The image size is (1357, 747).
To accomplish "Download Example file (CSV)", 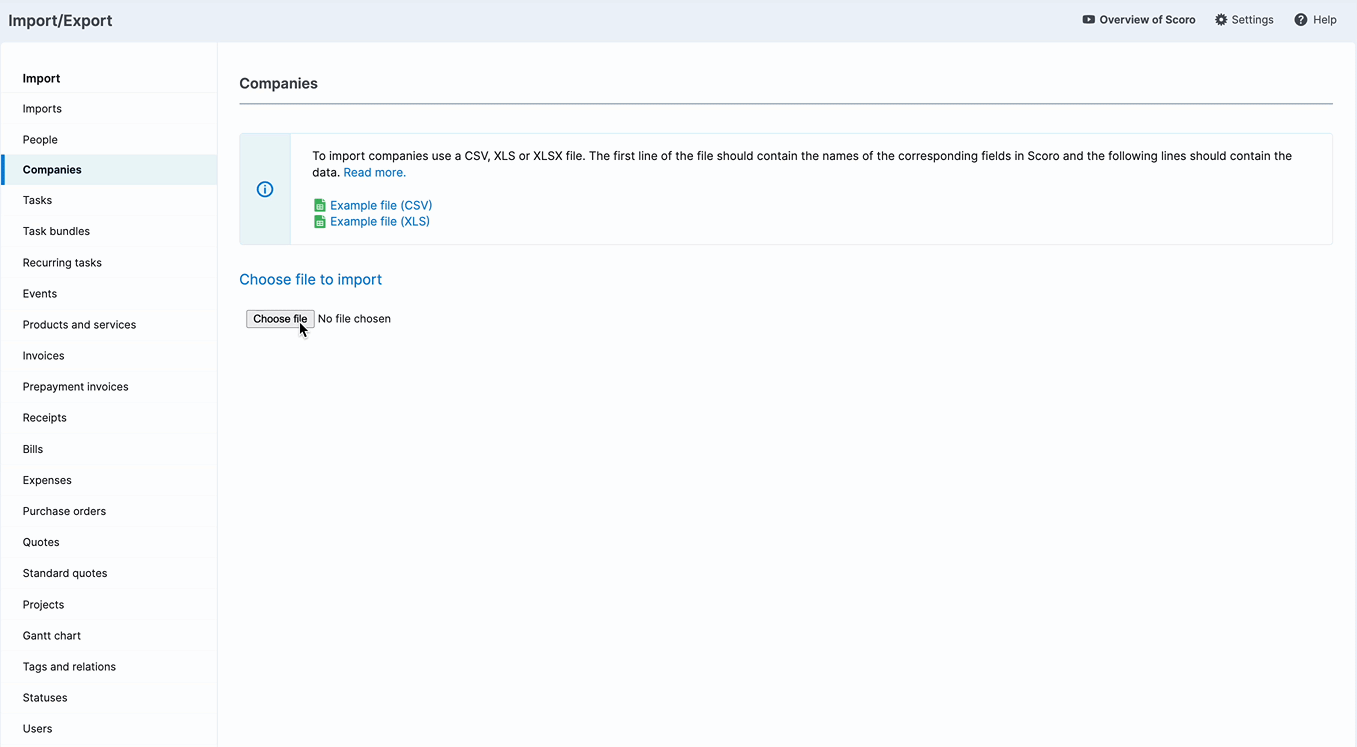I will [381, 205].
